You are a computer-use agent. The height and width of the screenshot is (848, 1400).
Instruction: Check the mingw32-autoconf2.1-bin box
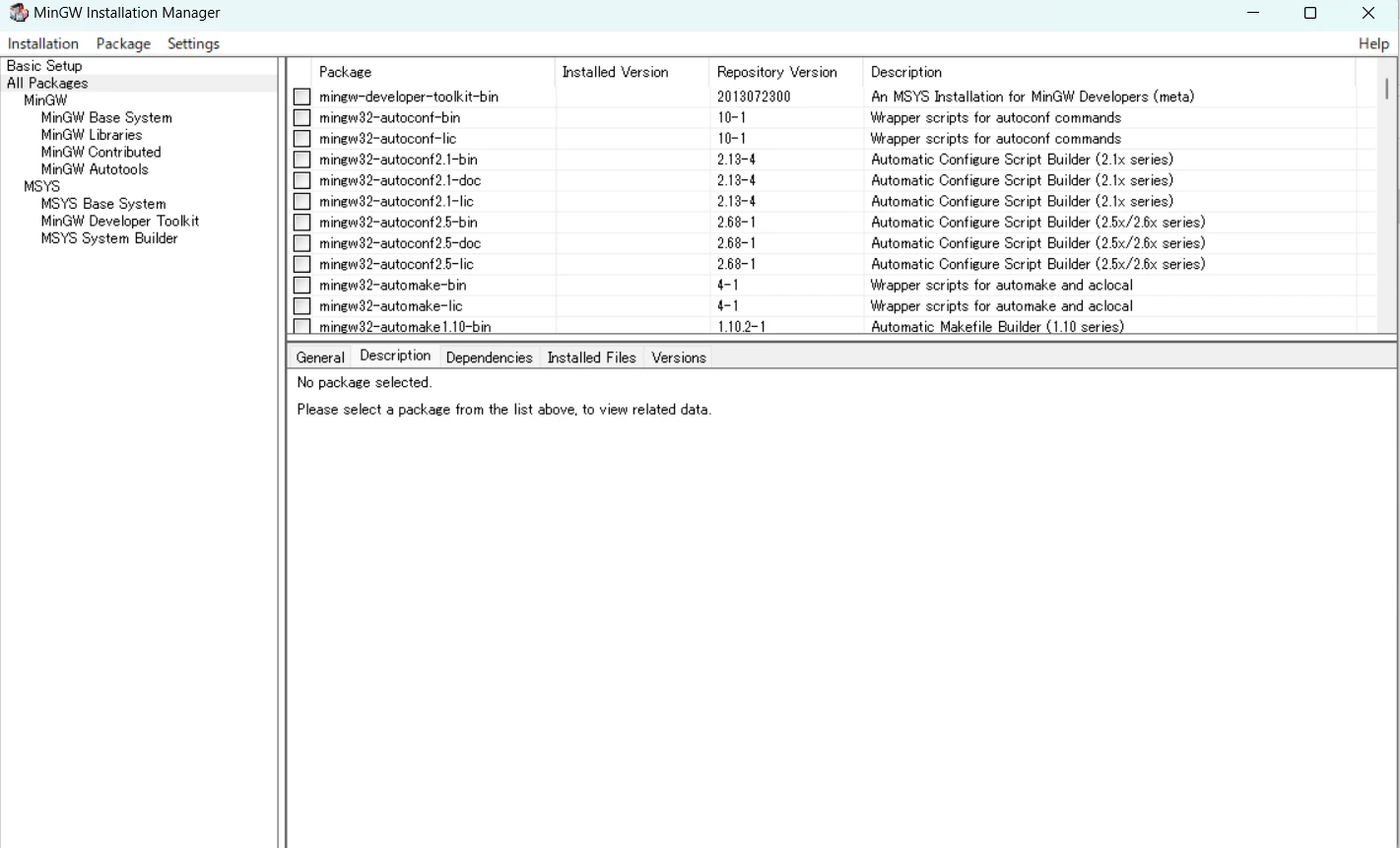tap(301, 160)
